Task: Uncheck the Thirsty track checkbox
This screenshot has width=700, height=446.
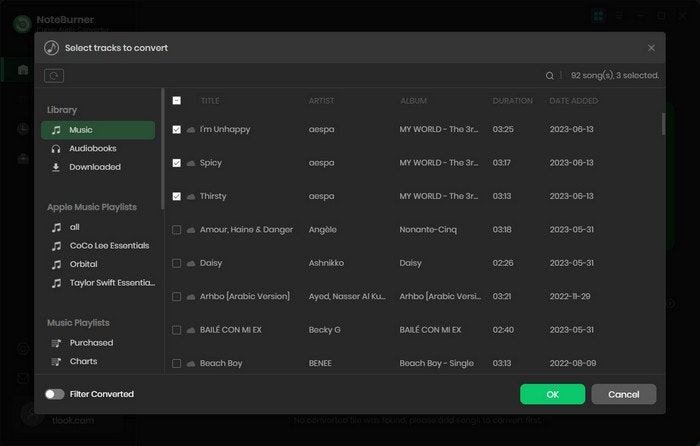Action: click(177, 196)
